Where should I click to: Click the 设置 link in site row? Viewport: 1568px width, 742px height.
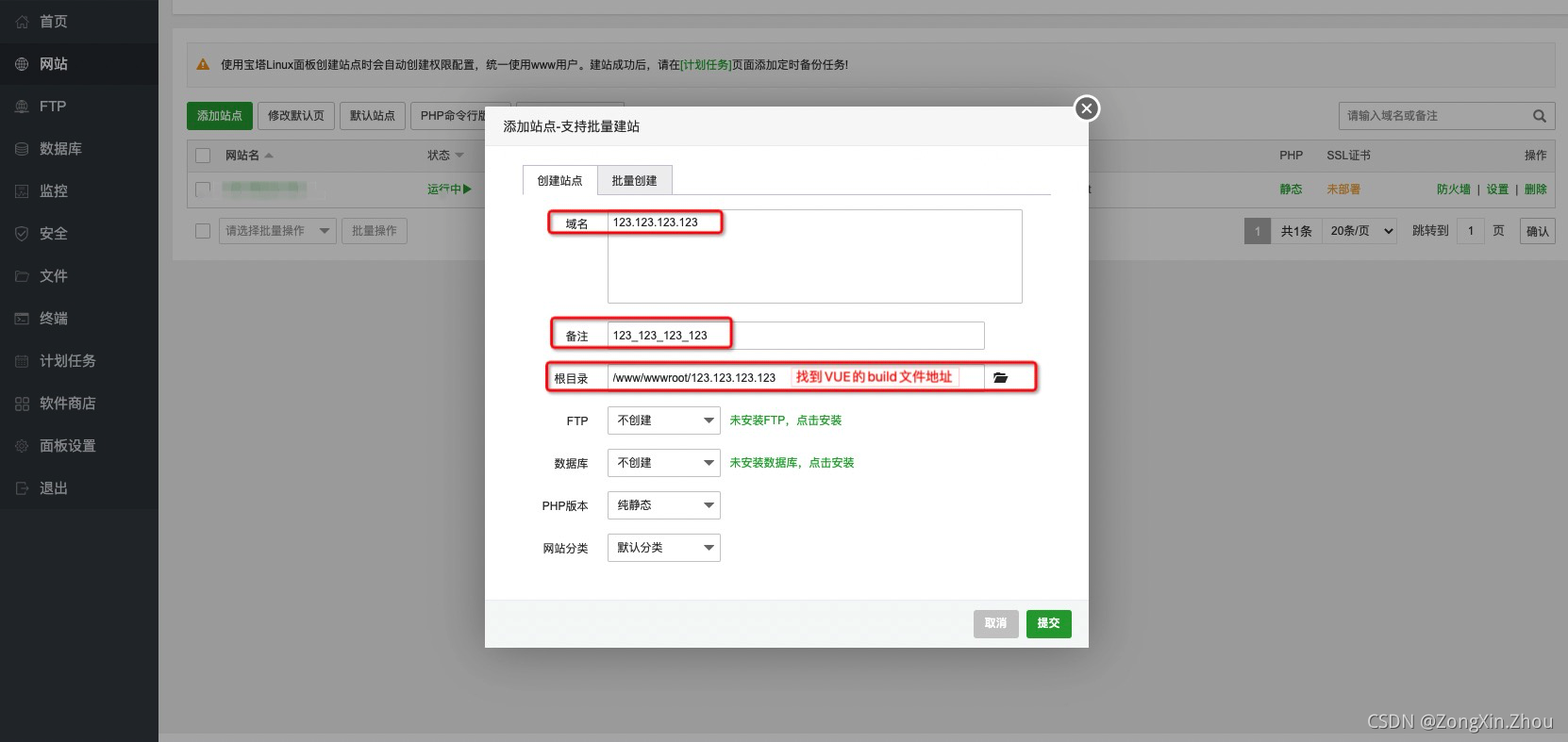pyautogui.click(x=1498, y=190)
